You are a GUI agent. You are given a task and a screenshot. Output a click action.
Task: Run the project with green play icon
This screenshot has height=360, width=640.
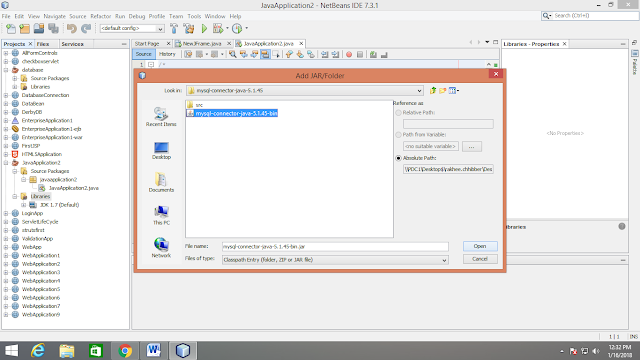click(204, 29)
